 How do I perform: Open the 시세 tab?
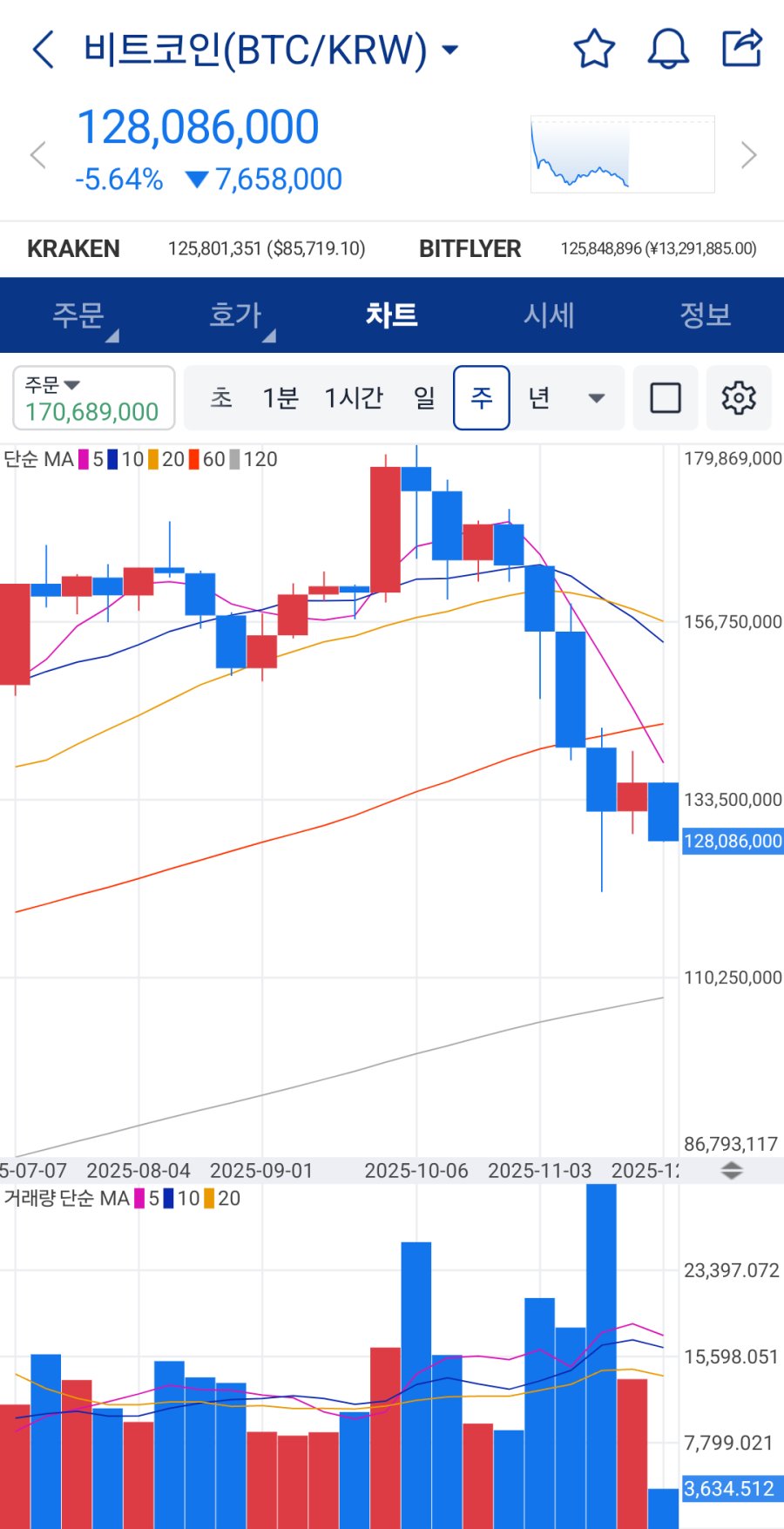549,315
